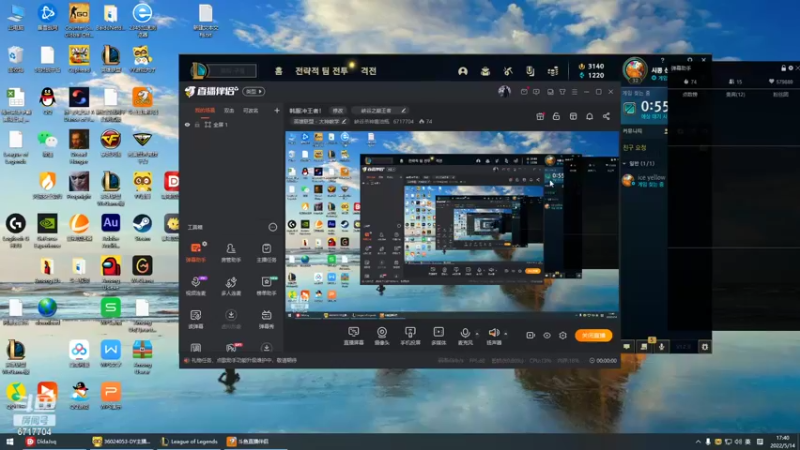Open the danmaku assistant tool in toolbox

point(196,253)
